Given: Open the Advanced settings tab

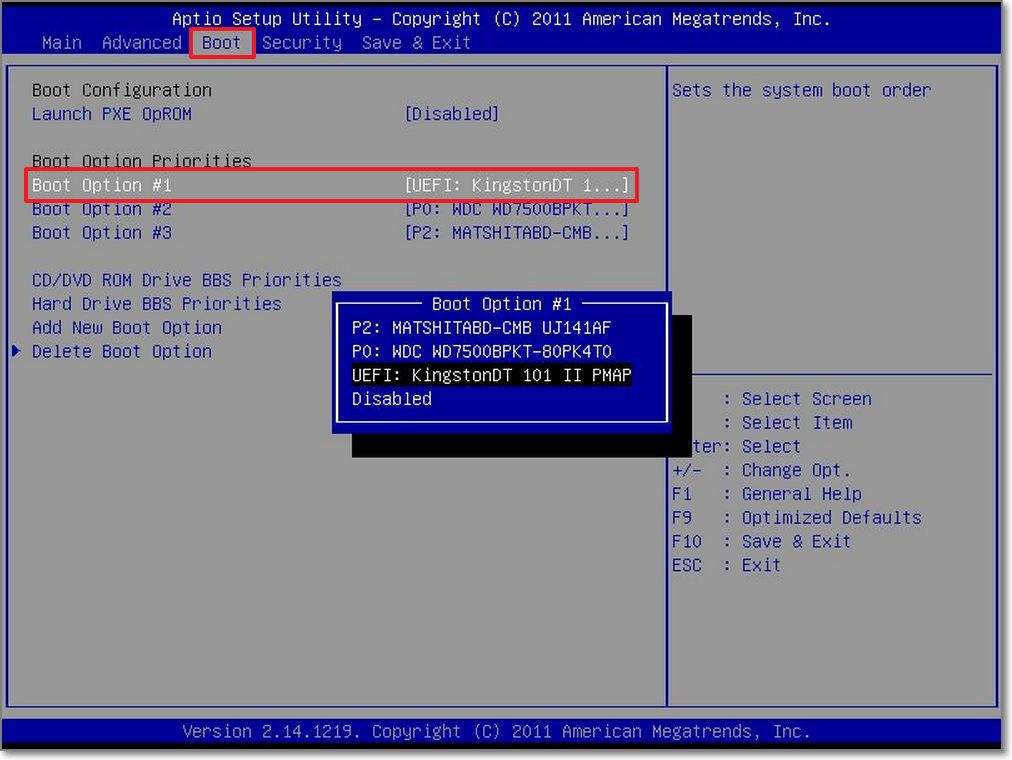Looking at the screenshot, I should tap(141, 42).
